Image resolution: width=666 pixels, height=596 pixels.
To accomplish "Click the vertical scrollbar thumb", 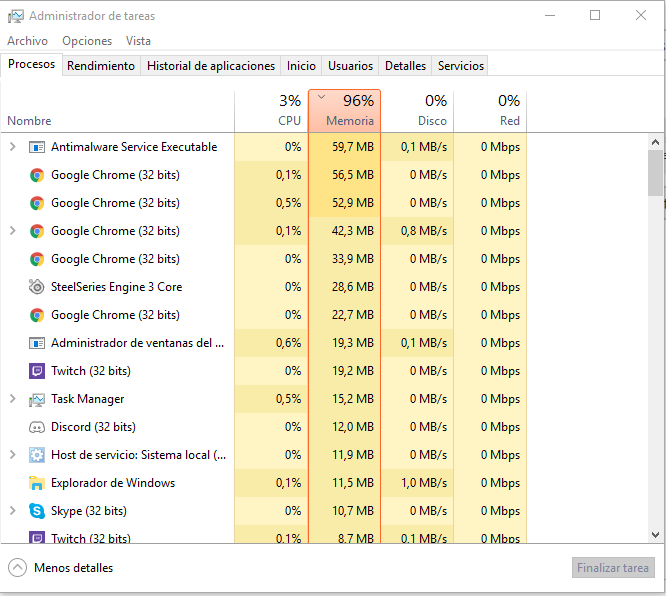I will point(655,173).
